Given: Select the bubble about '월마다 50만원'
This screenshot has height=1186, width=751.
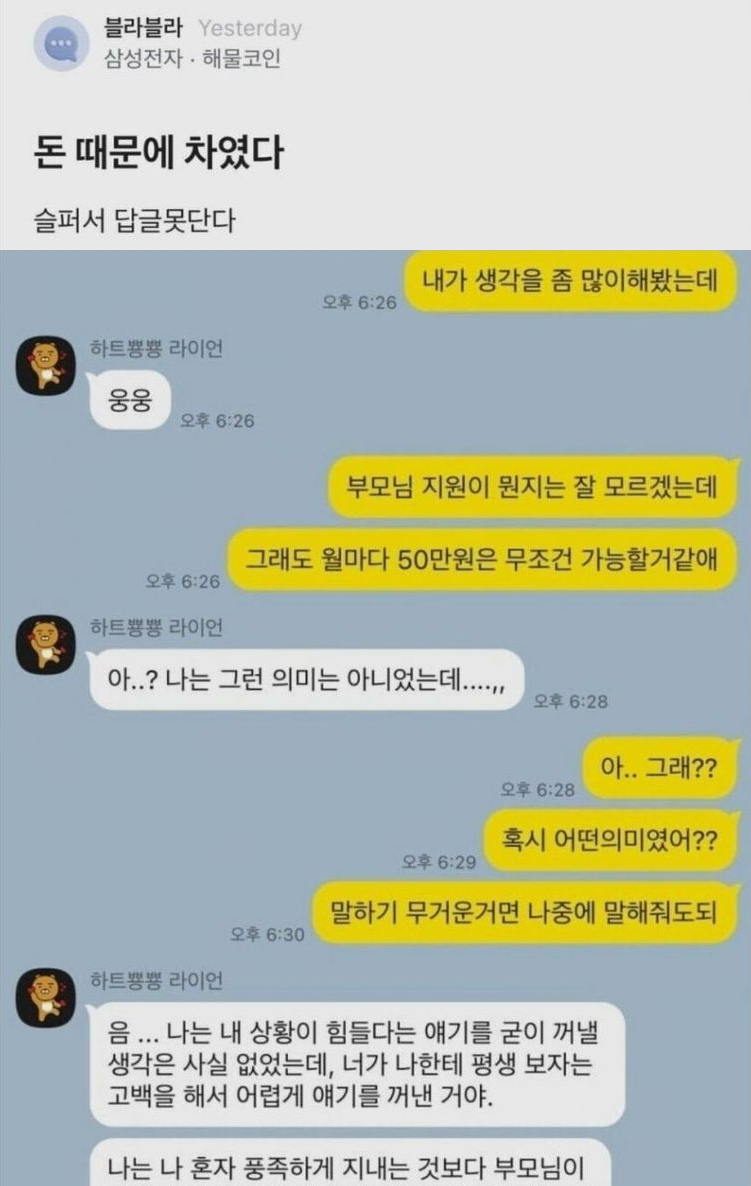Looking at the screenshot, I should point(482,560).
